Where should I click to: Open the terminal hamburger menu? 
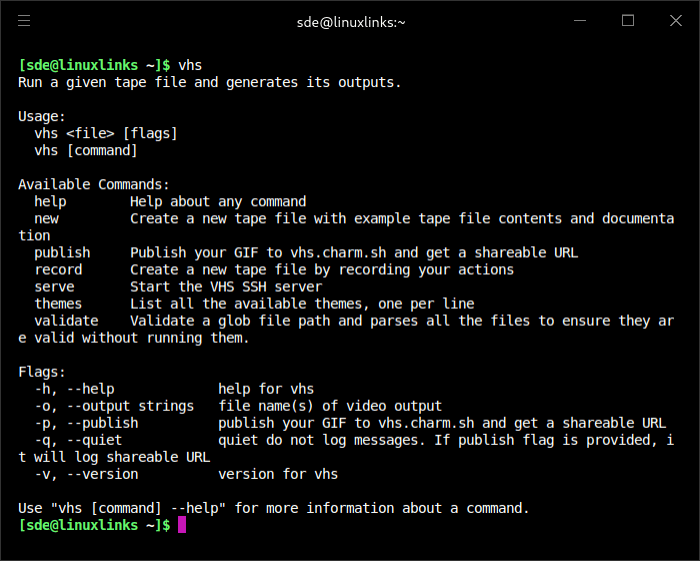pos(24,20)
